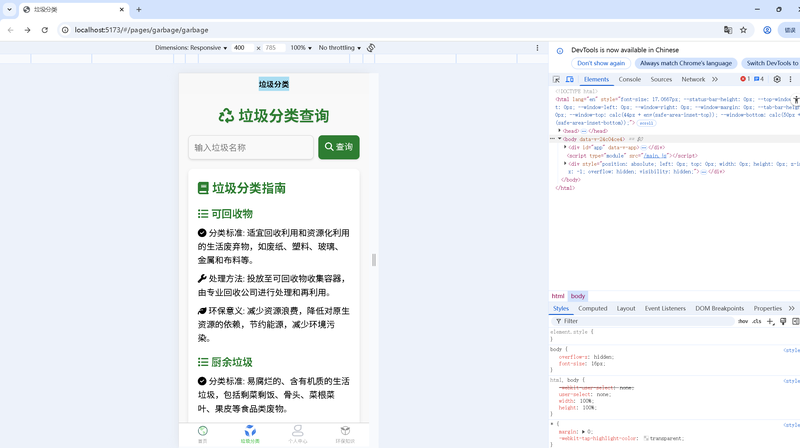Click the DevTools info notification icon

click(560, 51)
